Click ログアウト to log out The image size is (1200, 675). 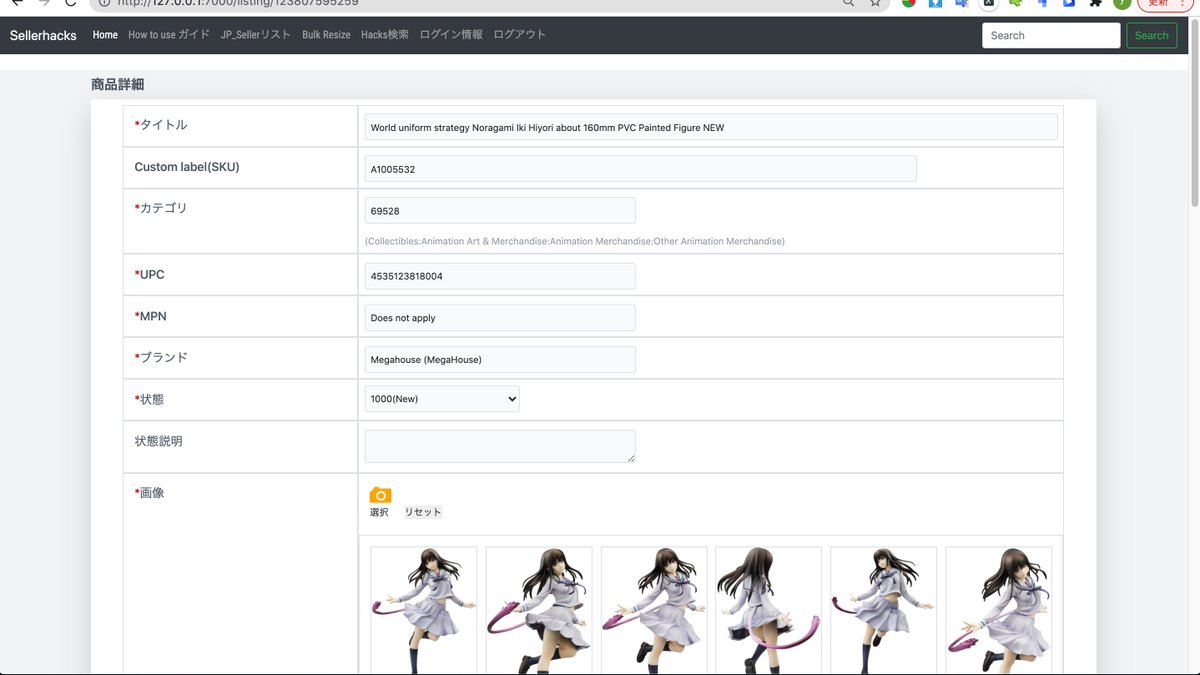520,35
